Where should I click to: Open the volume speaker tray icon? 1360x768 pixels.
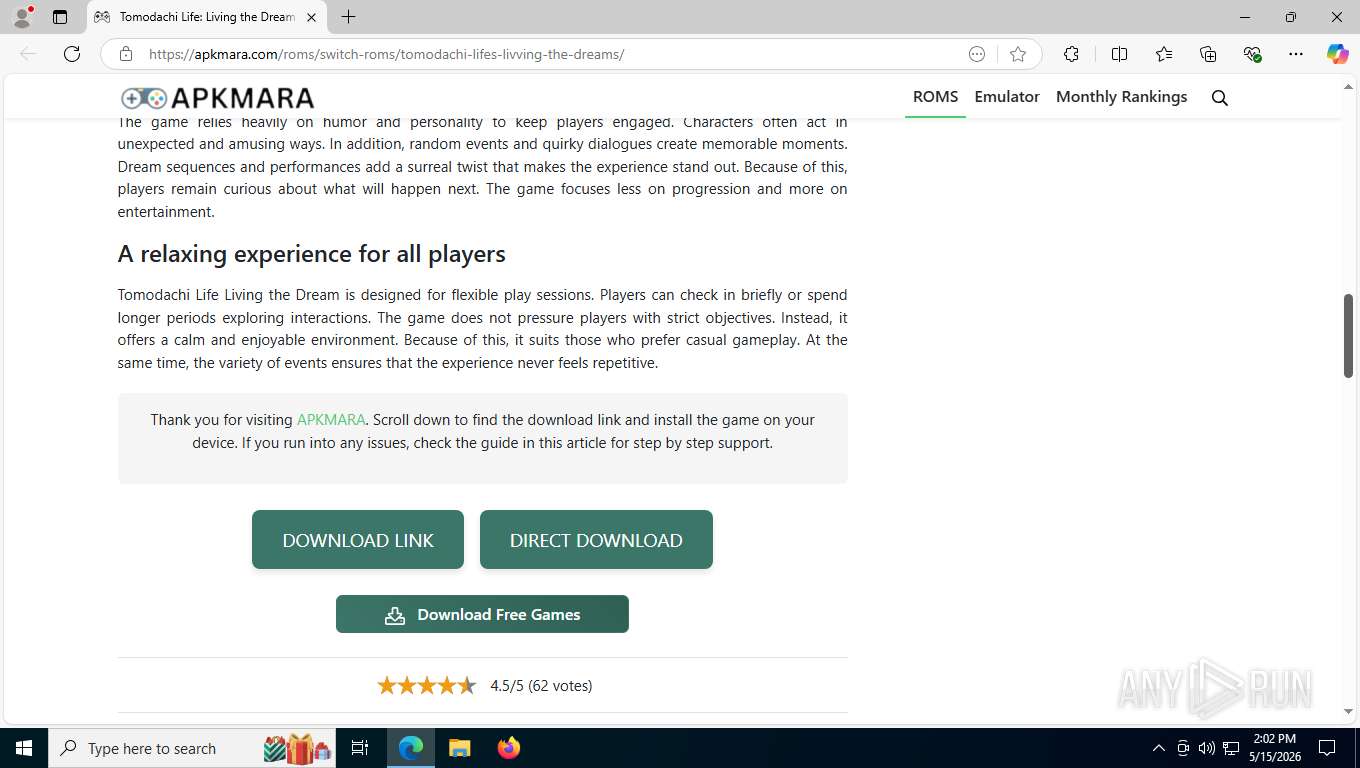pyautogui.click(x=1207, y=748)
